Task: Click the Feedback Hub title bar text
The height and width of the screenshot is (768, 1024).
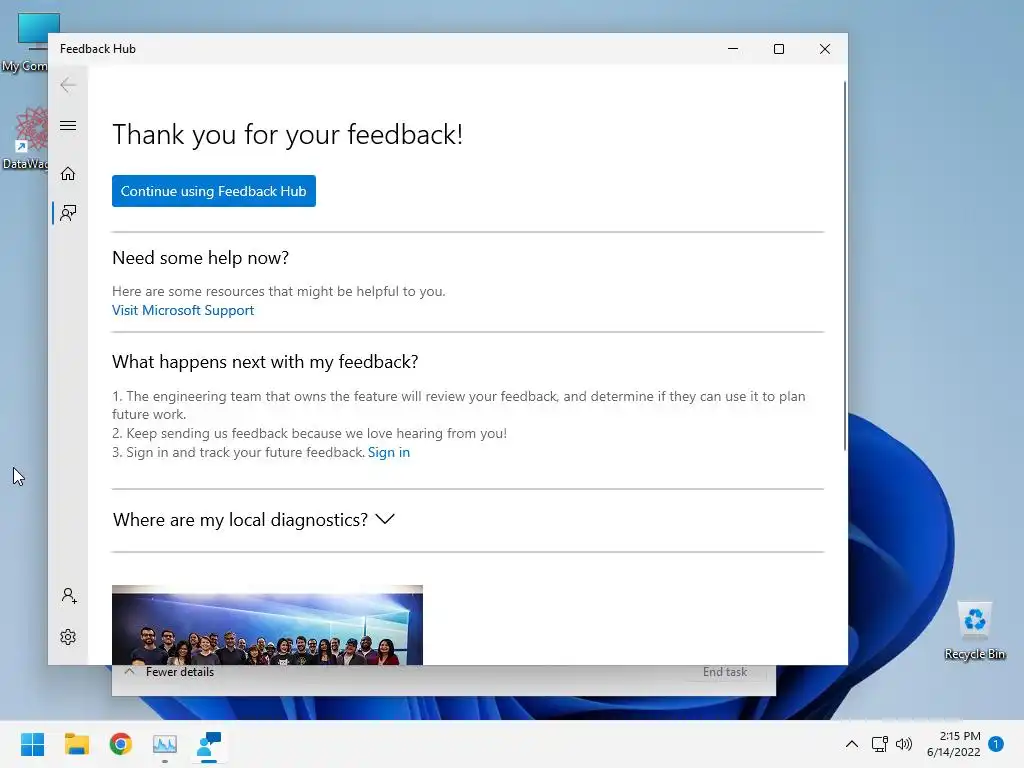Action: click(98, 49)
